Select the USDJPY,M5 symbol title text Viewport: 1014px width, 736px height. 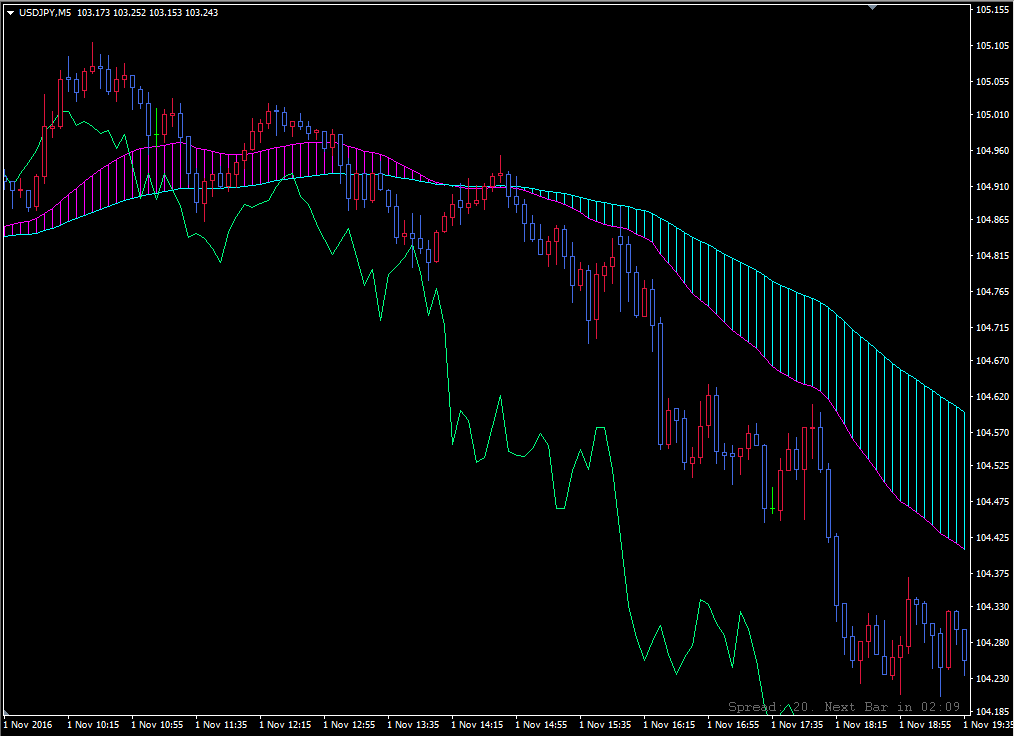45,12
